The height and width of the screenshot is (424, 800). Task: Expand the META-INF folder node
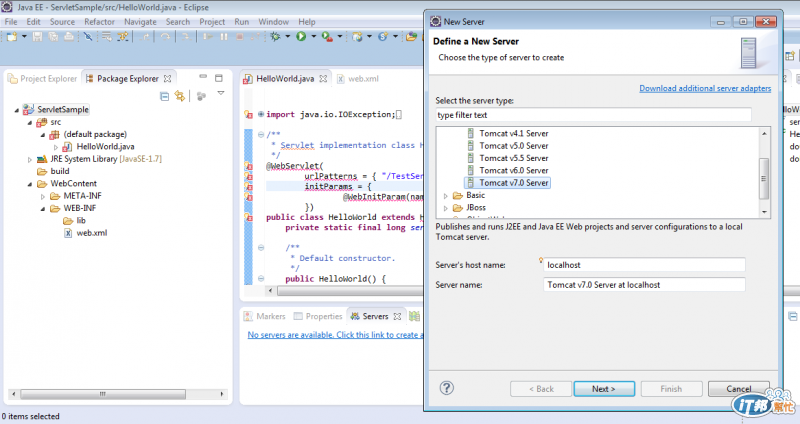[43, 196]
